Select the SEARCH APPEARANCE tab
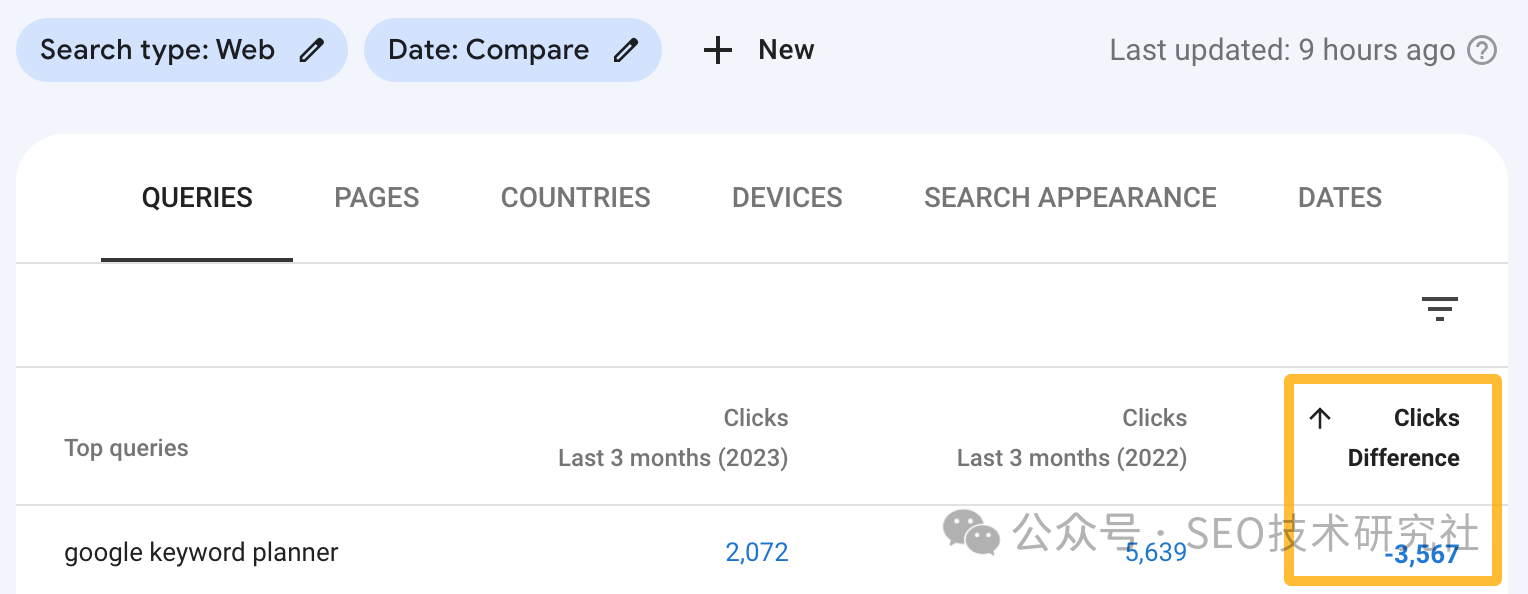Viewport: 1528px width, 594px height. point(1070,198)
